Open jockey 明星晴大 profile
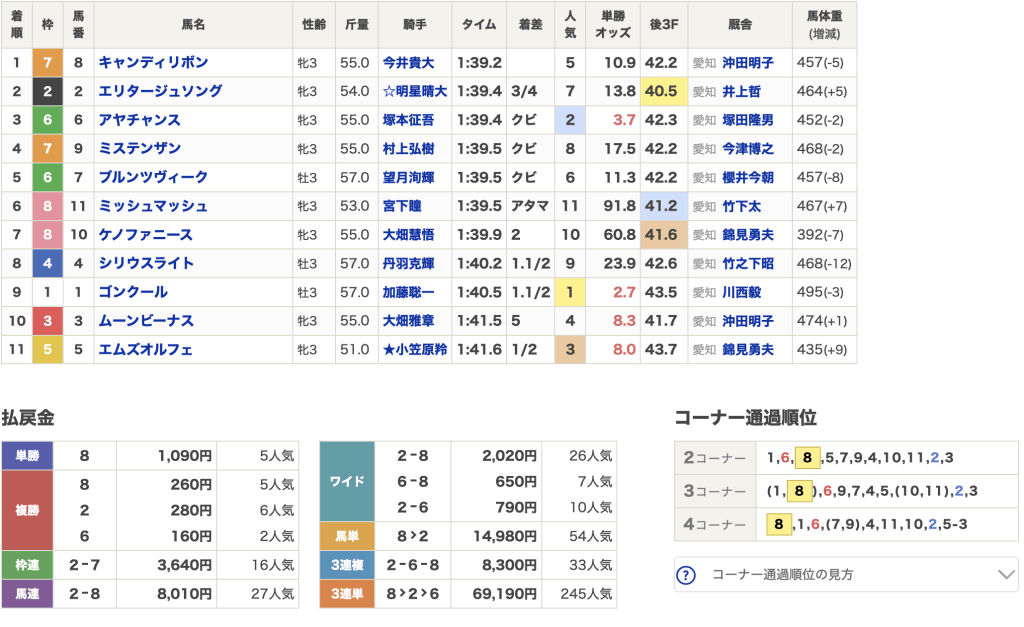 point(415,91)
